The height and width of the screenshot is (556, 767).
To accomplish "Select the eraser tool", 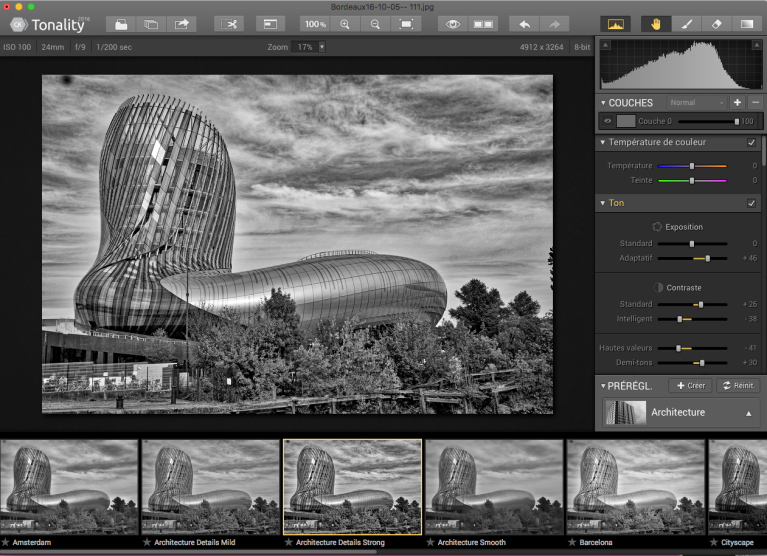I will 716,23.
